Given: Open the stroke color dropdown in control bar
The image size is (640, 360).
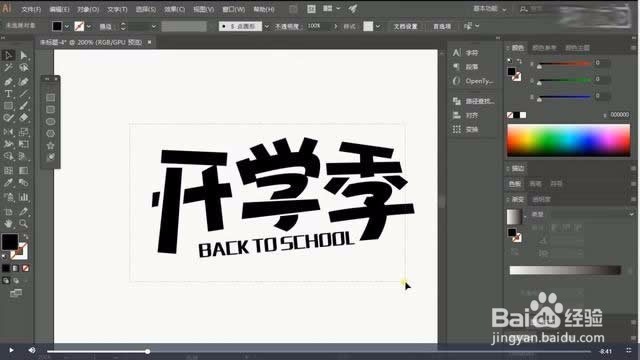Looking at the screenshot, I should pos(89,27).
